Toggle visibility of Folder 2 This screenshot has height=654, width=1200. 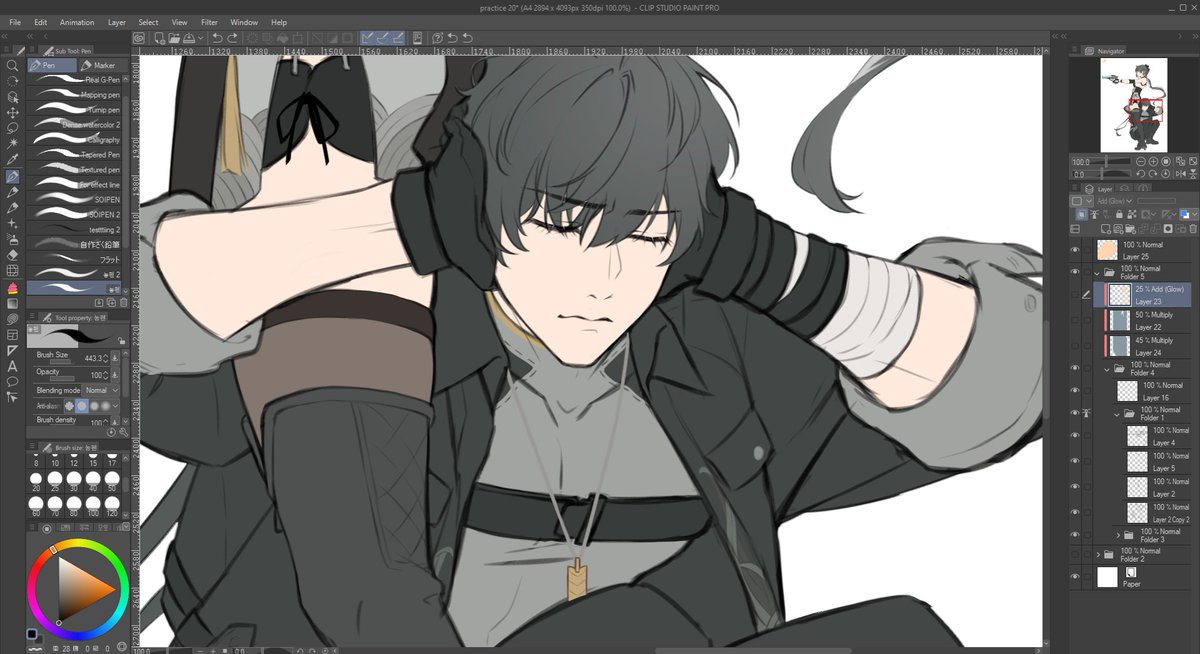click(1075, 554)
